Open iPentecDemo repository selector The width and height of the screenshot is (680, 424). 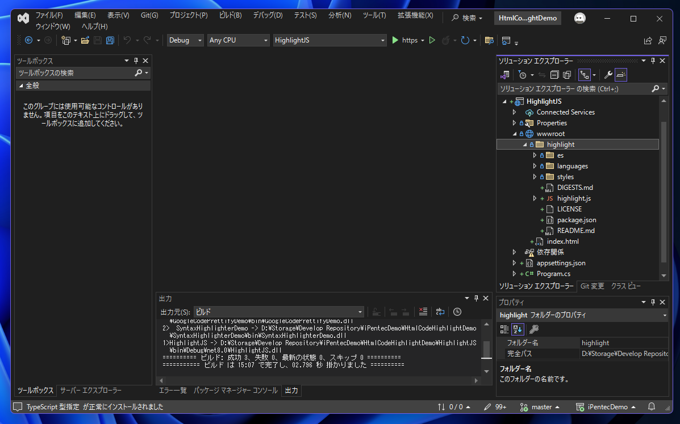[x=605, y=407]
